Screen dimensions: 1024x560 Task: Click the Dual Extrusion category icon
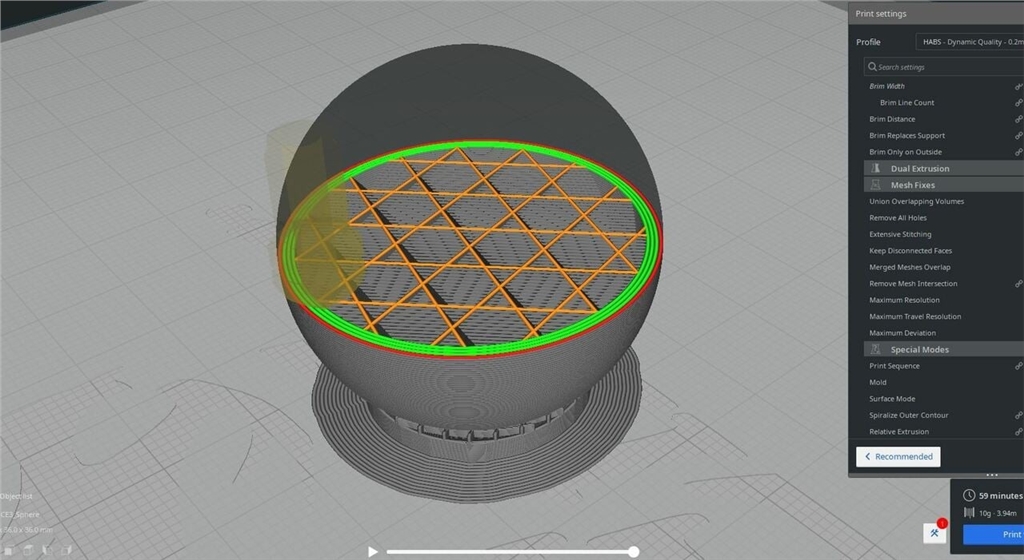[877, 169]
